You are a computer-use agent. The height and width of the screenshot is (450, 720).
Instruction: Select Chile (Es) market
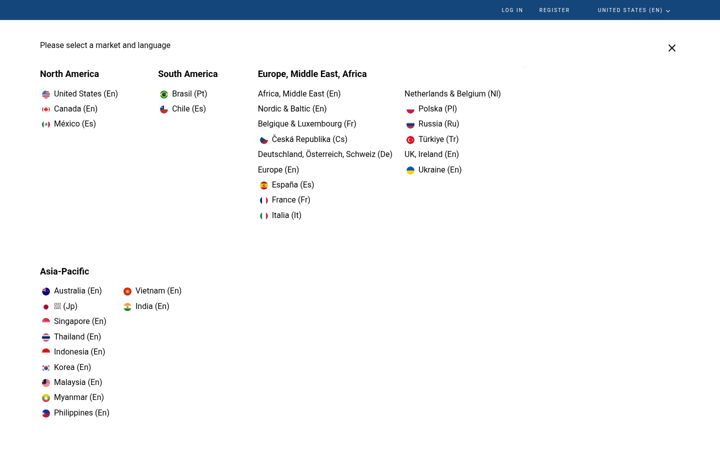[189, 109]
